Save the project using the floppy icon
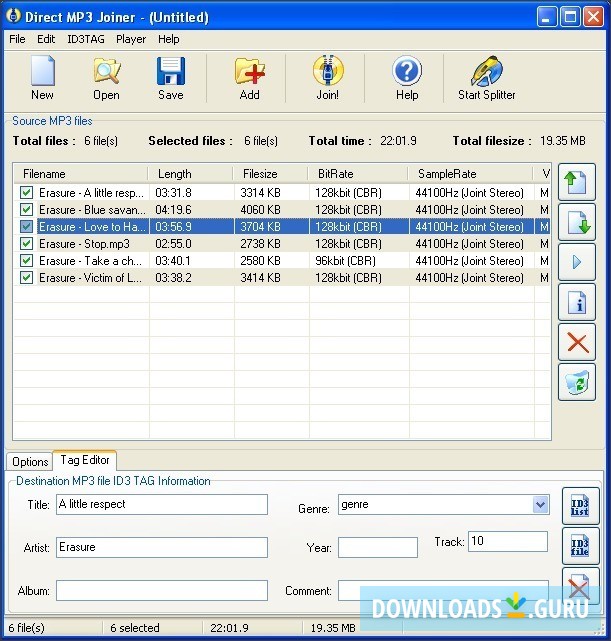The width and height of the screenshot is (611, 641). [170, 78]
